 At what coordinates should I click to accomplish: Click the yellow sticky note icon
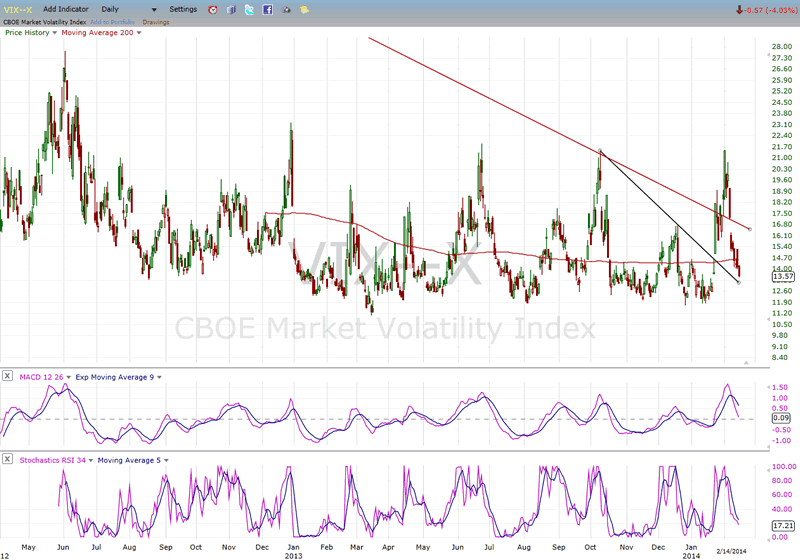tap(304, 10)
